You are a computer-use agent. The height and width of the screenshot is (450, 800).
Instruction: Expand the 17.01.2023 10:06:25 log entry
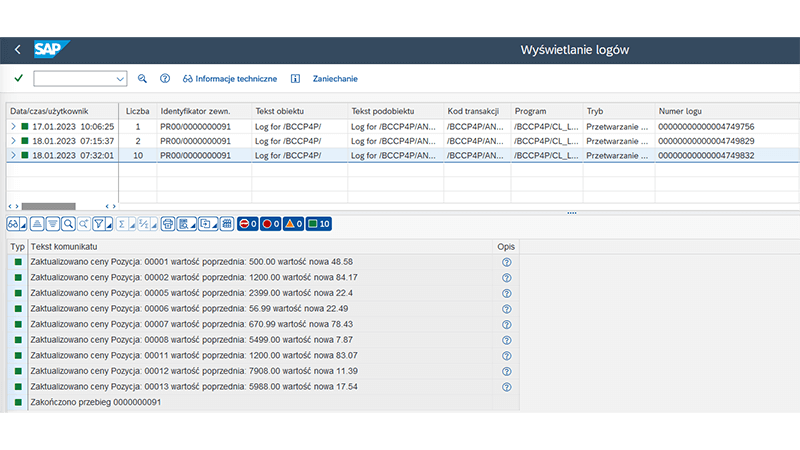tap(13, 127)
